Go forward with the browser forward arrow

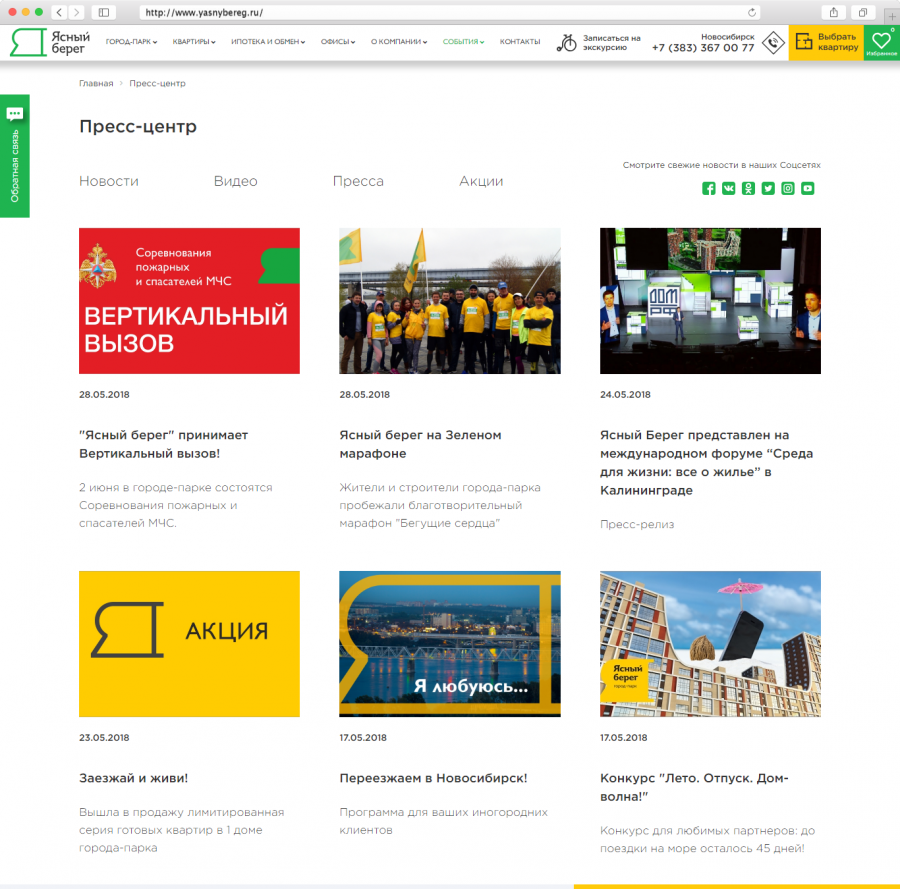pyautogui.click(x=76, y=12)
